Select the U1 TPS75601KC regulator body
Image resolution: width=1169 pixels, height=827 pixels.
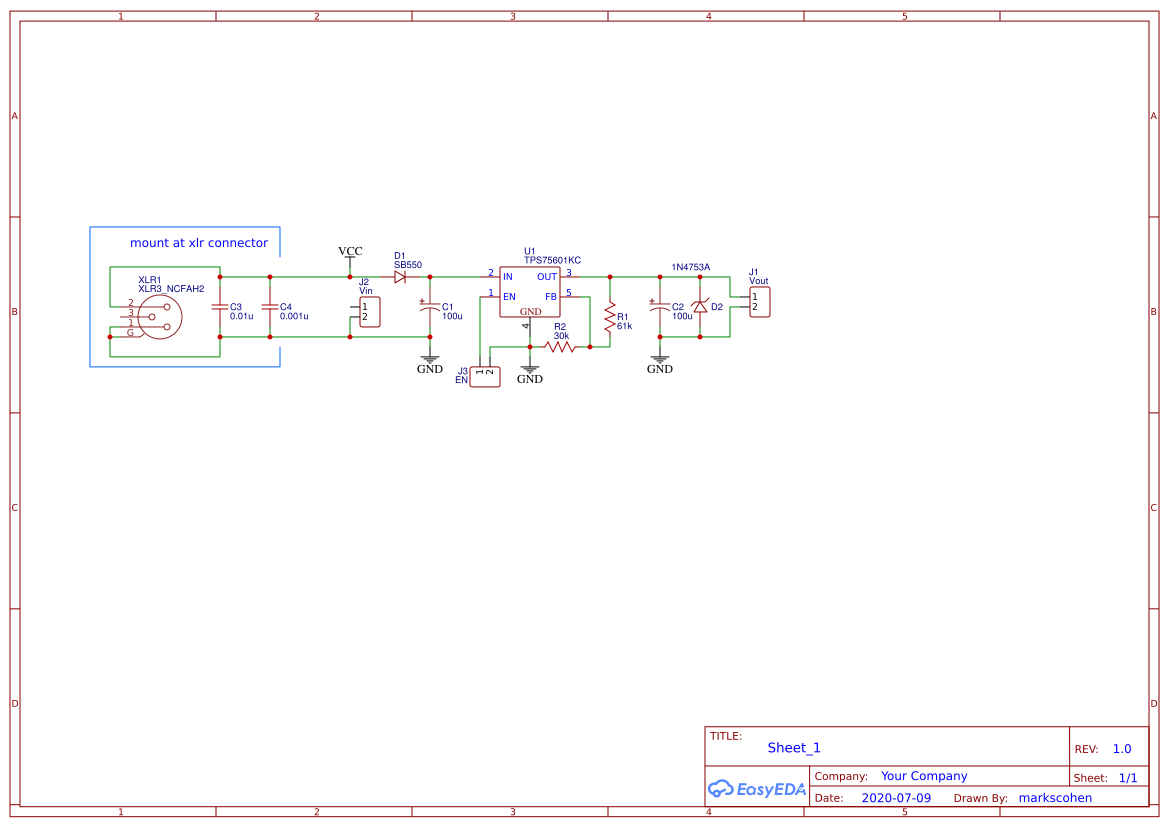(x=529, y=292)
